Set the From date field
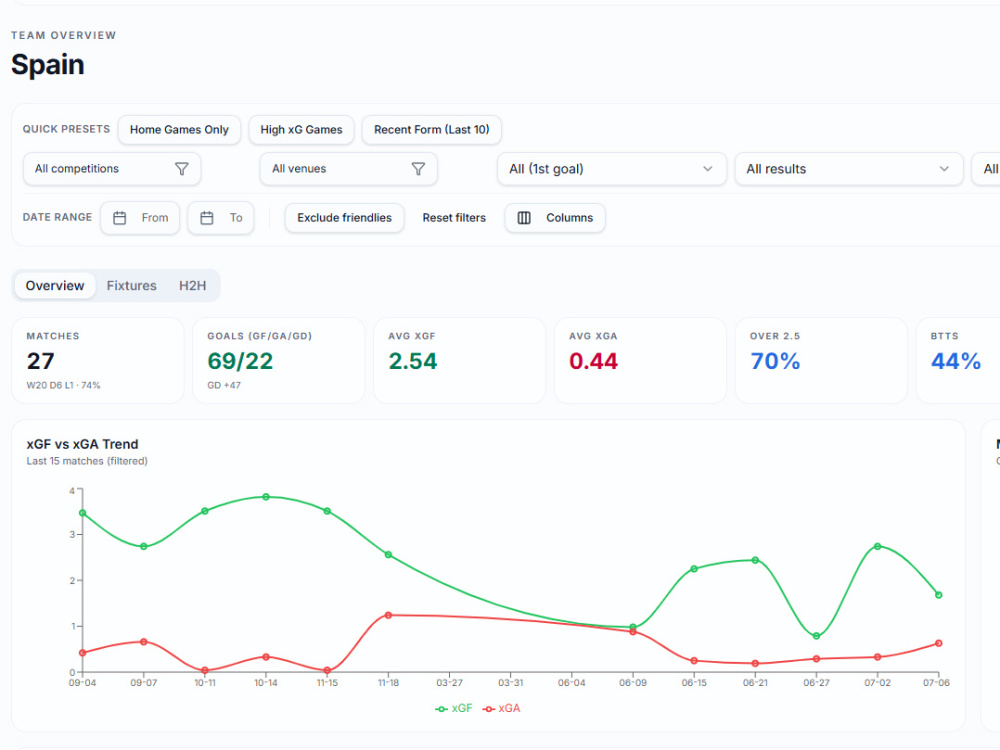This screenshot has width=1000, height=750. point(140,218)
